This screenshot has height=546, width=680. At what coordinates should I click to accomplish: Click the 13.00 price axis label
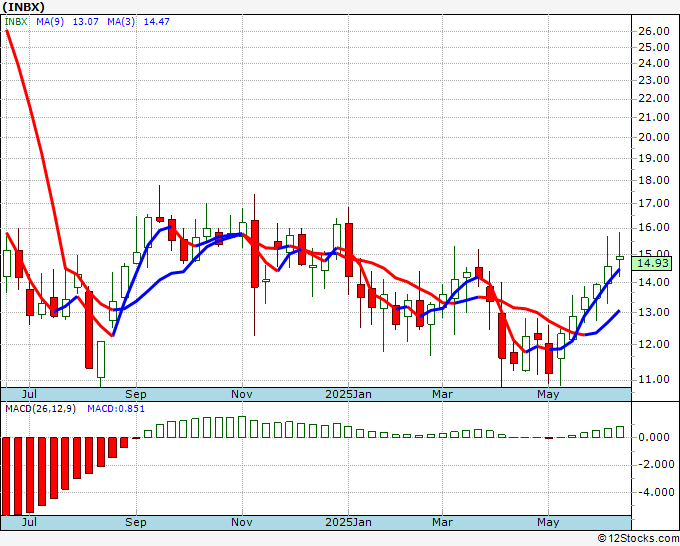[654, 312]
